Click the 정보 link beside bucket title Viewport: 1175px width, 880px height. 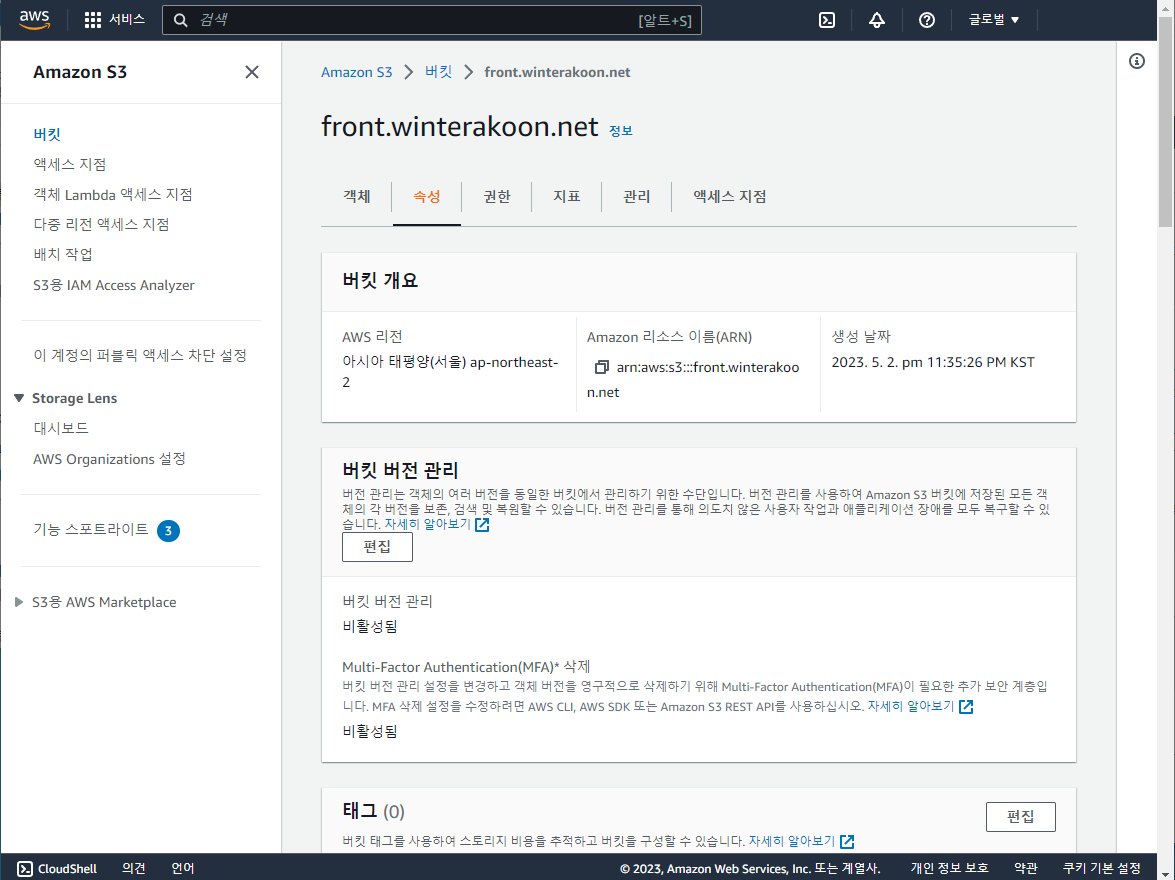(620, 131)
